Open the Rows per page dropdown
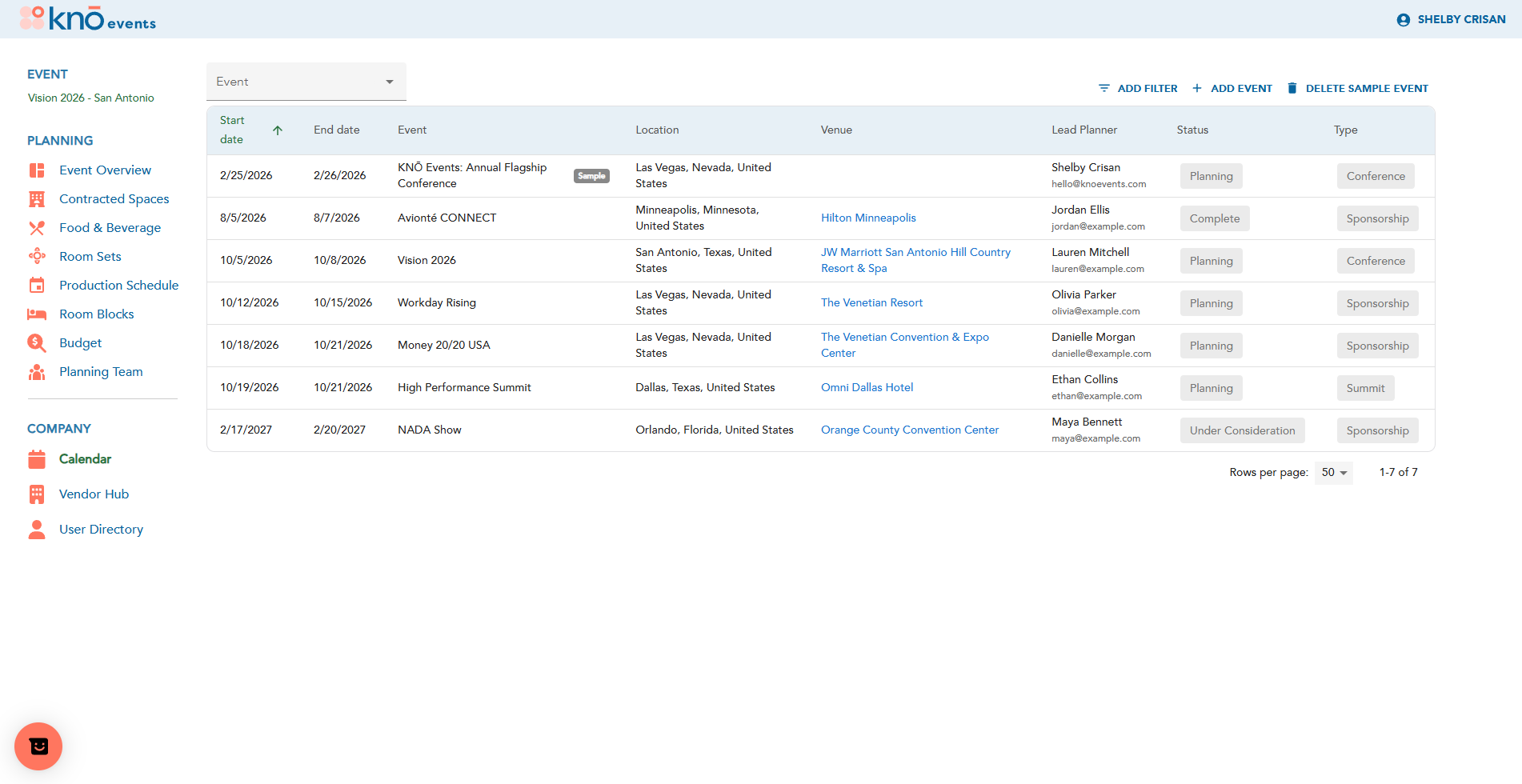The width and height of the screenshot is (1522, 784). [x=1334, y=473]
